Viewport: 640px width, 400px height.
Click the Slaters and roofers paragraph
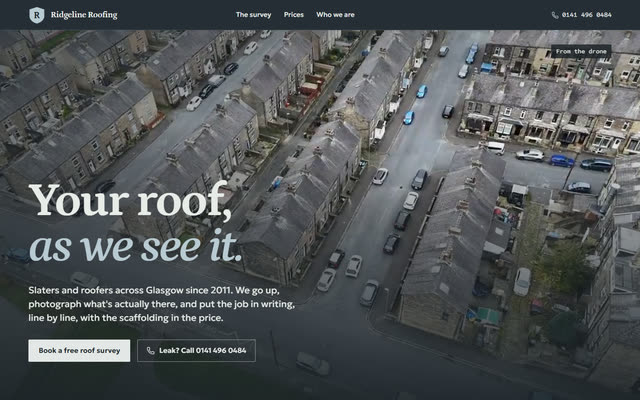point(162,304)
